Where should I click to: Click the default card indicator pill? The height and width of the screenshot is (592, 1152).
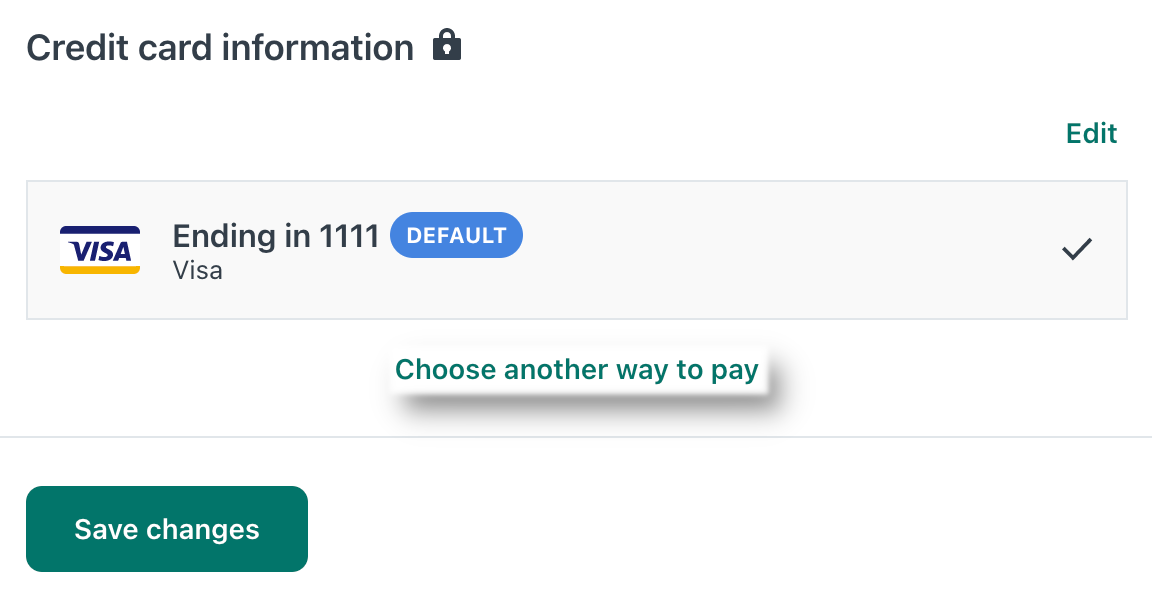tap(456, 235)
